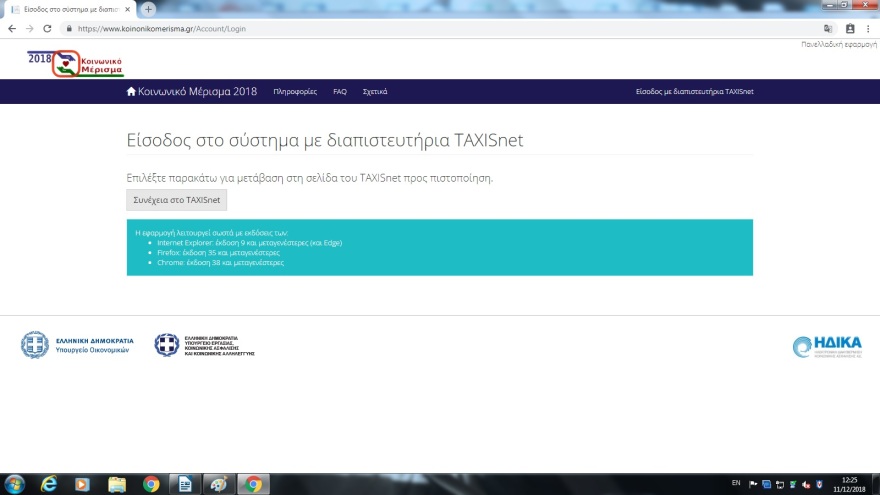Screen dimensions: 880x495
Task: Click the URL address bar field
Action: tap(400, 28)
